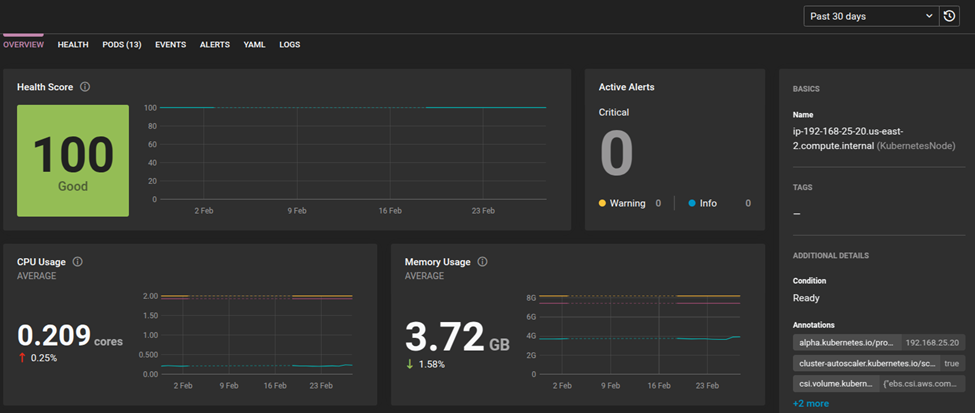Click the Memory Usage info icon
Screen dimensions: 975x413
[483, 262]
